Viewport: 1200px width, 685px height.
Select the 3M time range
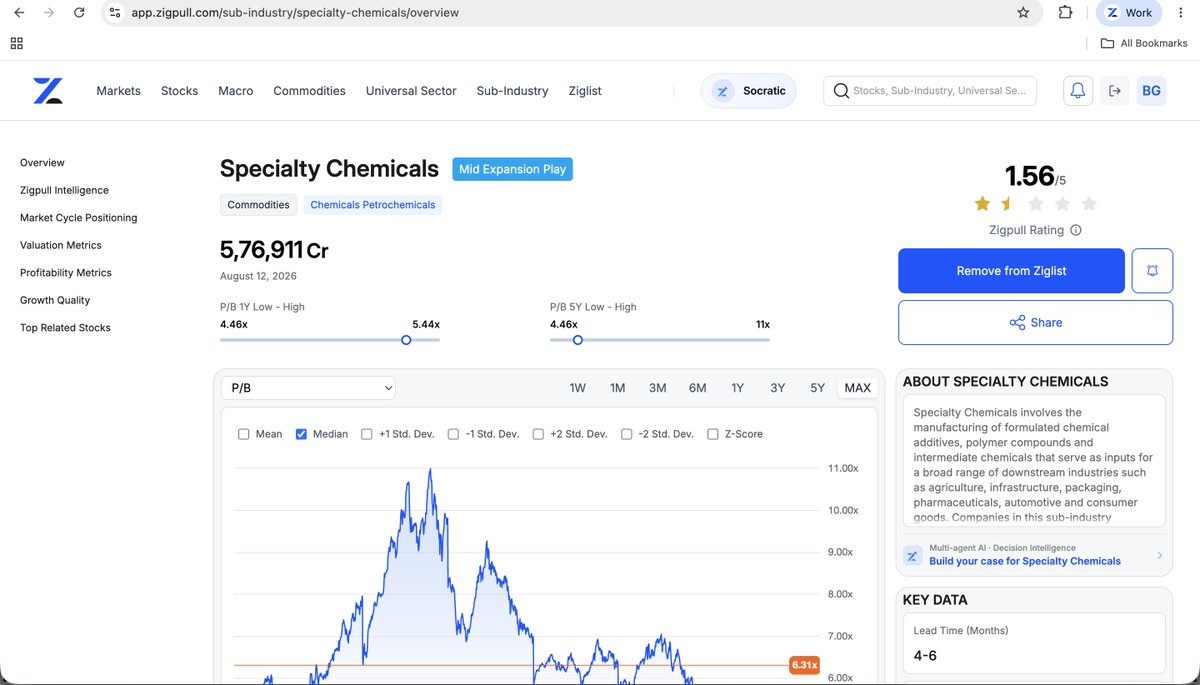click(x=657, y=388)
